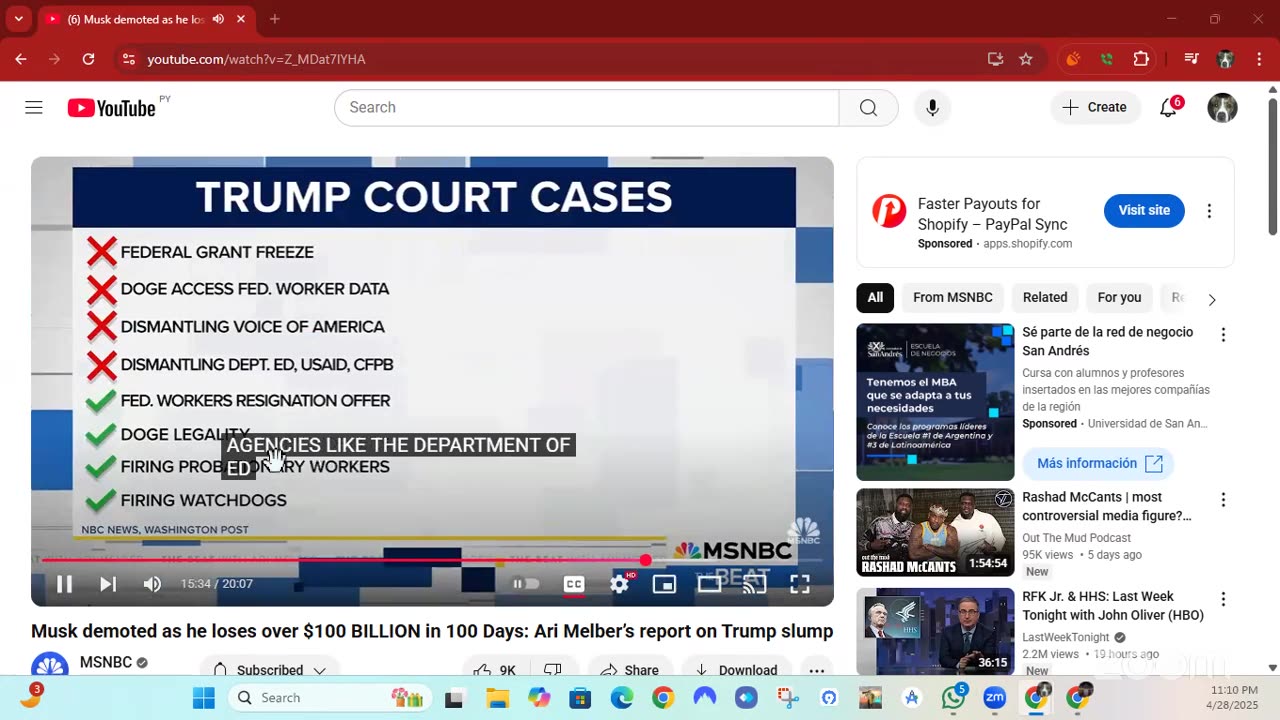Open options menu for Shopify ad
1280x720 pixels.
(x=1209, y=211)
